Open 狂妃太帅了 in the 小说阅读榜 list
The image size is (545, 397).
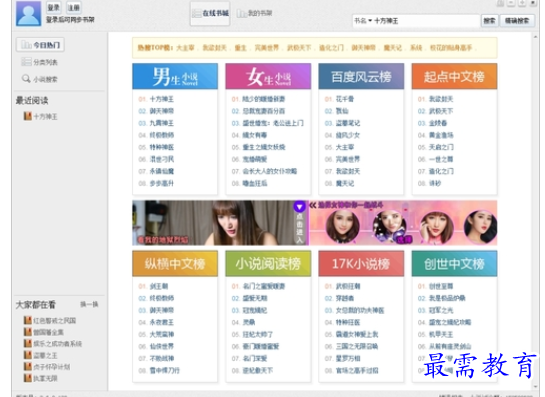tap(257, 334)
